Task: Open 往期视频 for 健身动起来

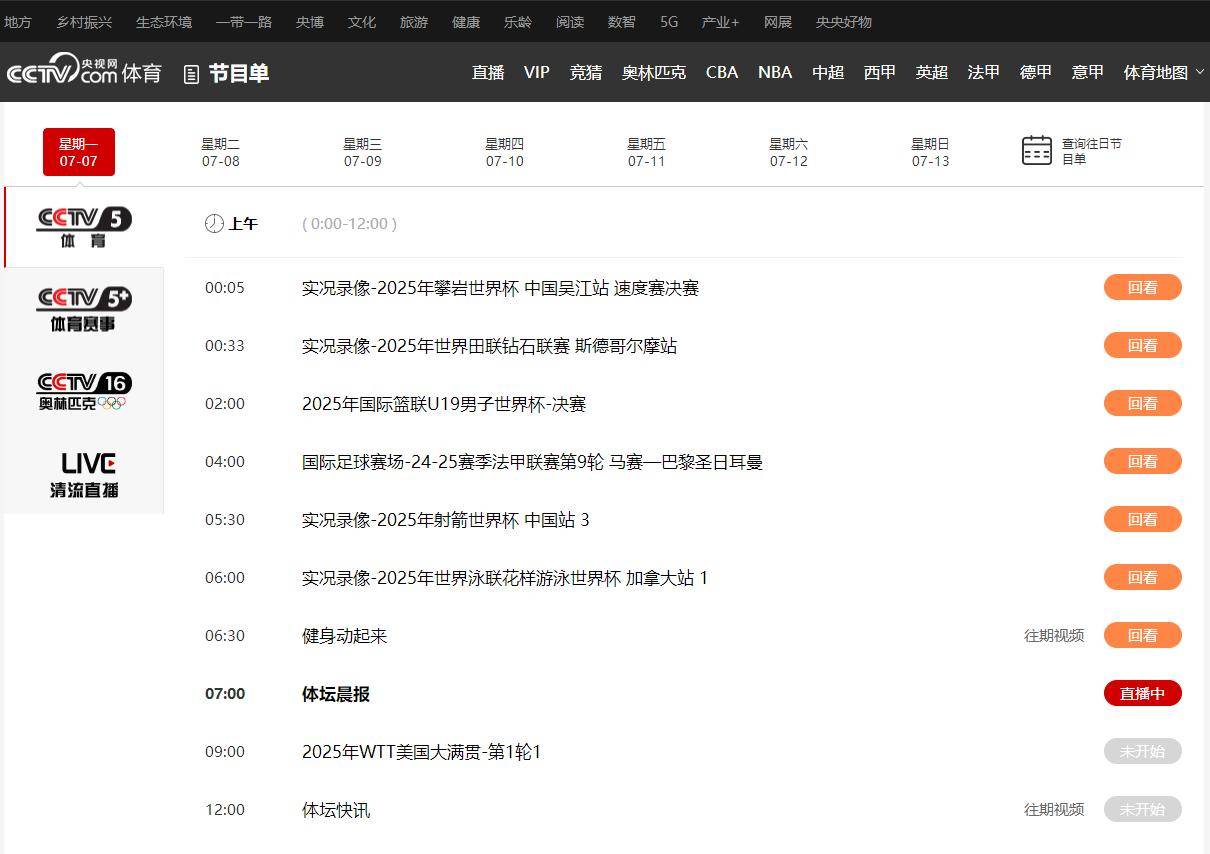Action: click(1054, 635)
